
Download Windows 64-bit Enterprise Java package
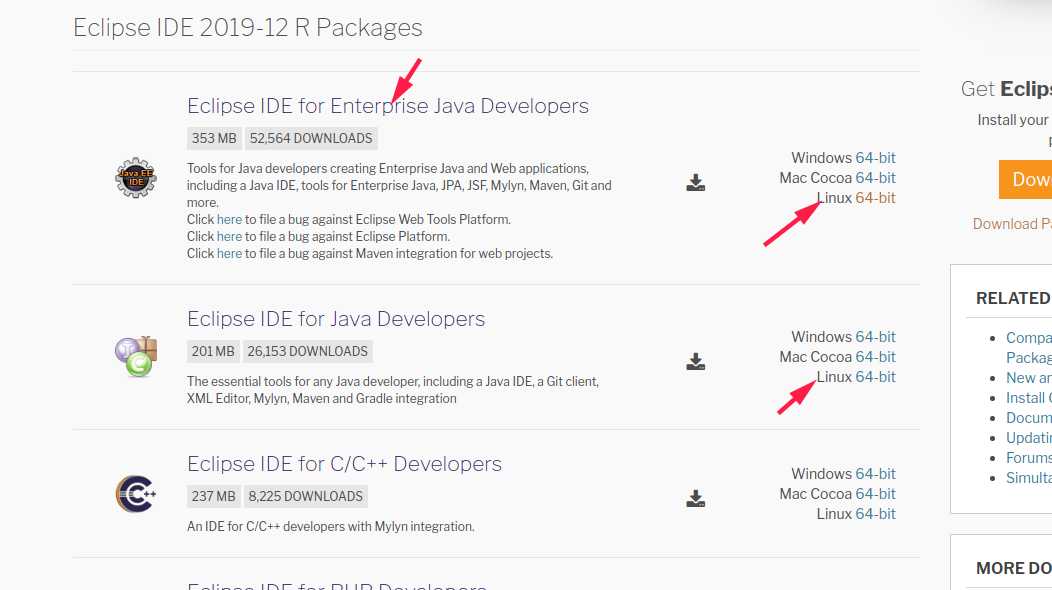pyautogui.click(x=875, y=158)
